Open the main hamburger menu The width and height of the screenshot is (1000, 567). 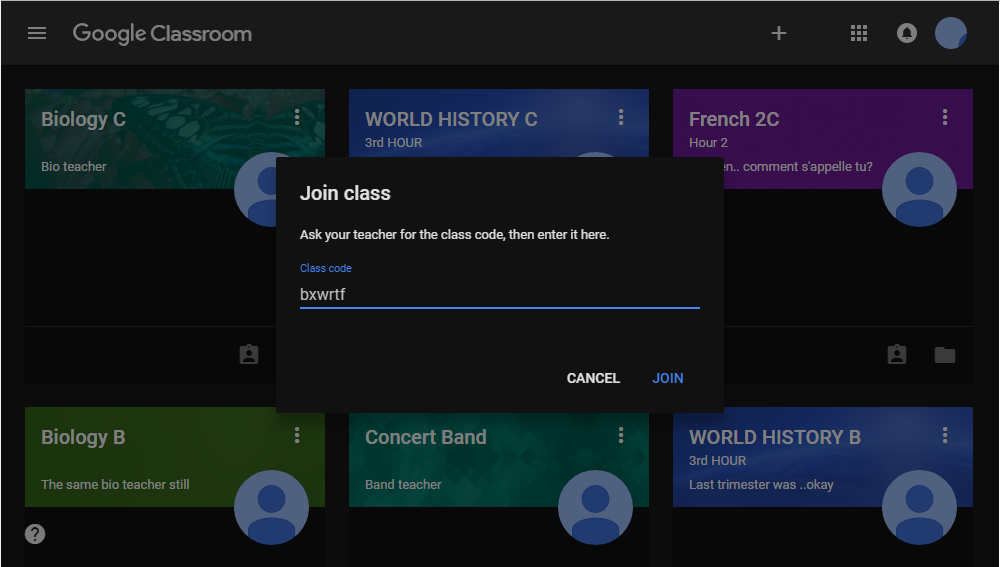coord(37,33)
